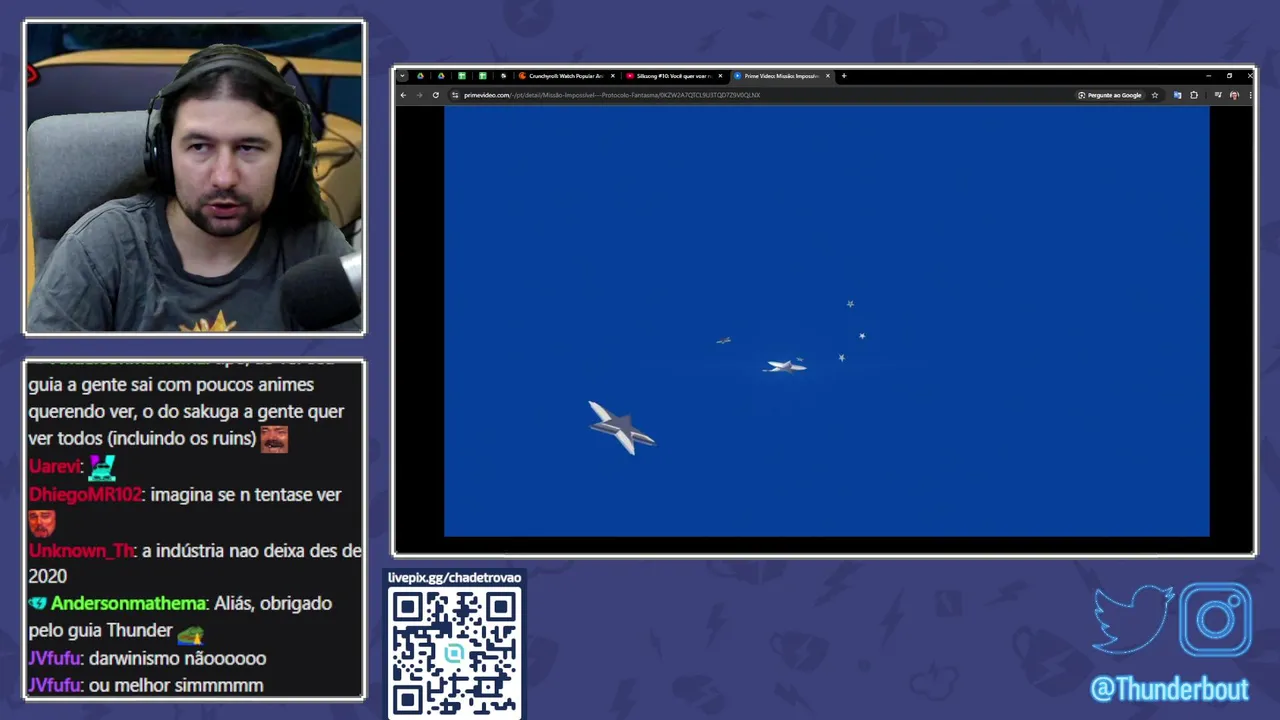Click the Unknown_Th username in chat
1280x720 pixels.
(80, 551)
